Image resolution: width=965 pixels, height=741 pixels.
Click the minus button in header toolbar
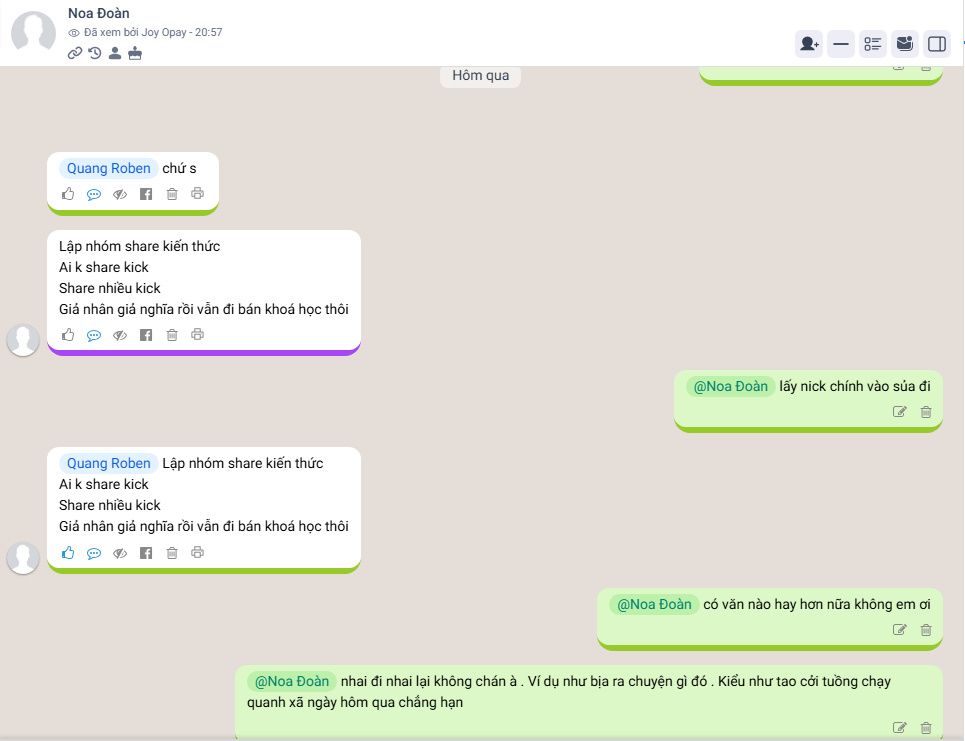(841, 44)
